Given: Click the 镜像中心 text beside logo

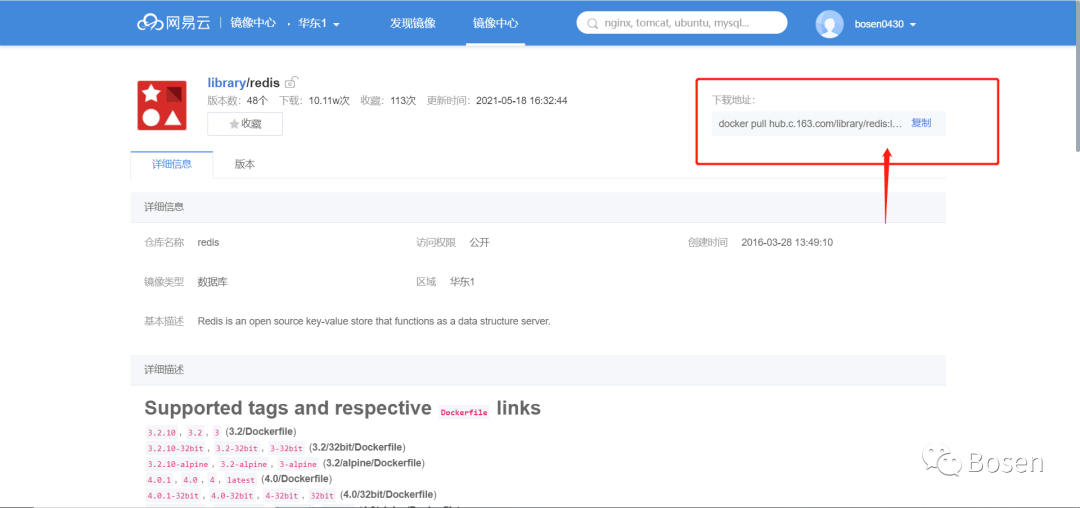Looking at the screenshot, I should (x=253, y=23).
